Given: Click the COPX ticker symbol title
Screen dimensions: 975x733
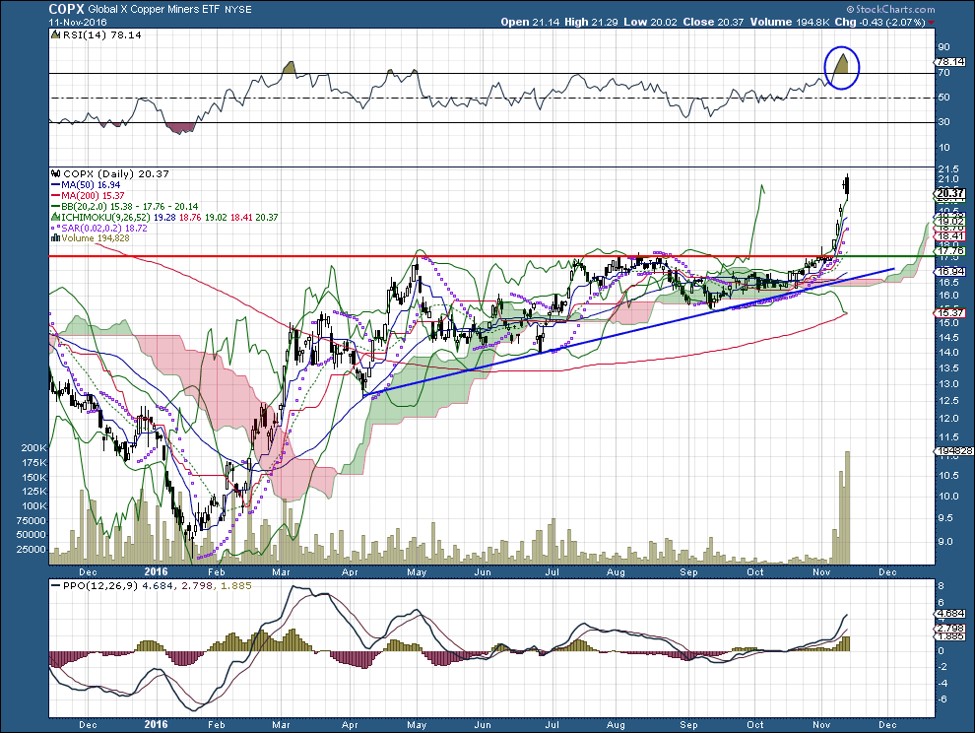Looking at the screenshot, I should (67, 9).
